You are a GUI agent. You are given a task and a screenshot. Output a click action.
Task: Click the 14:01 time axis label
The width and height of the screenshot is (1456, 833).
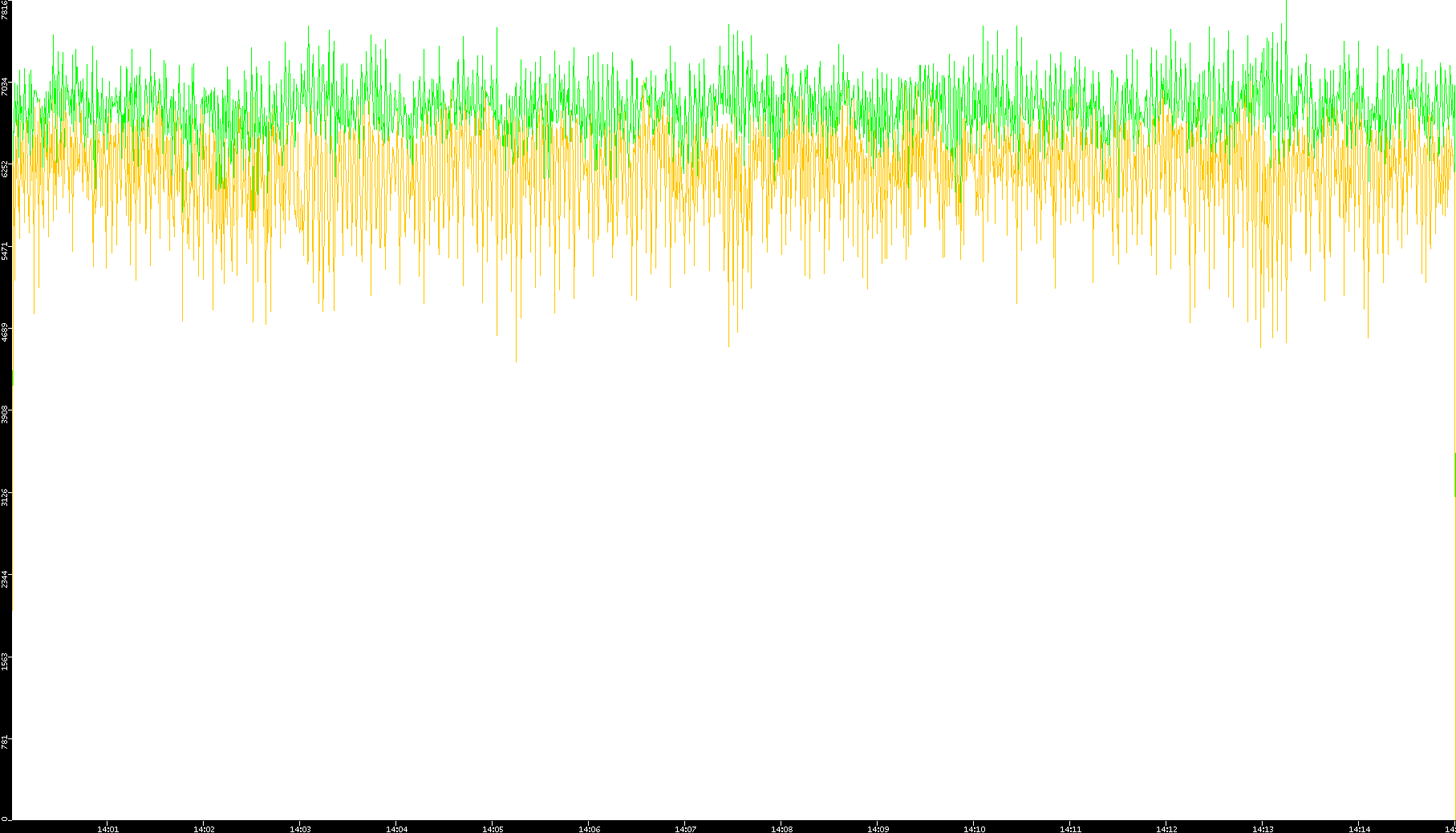107,828
